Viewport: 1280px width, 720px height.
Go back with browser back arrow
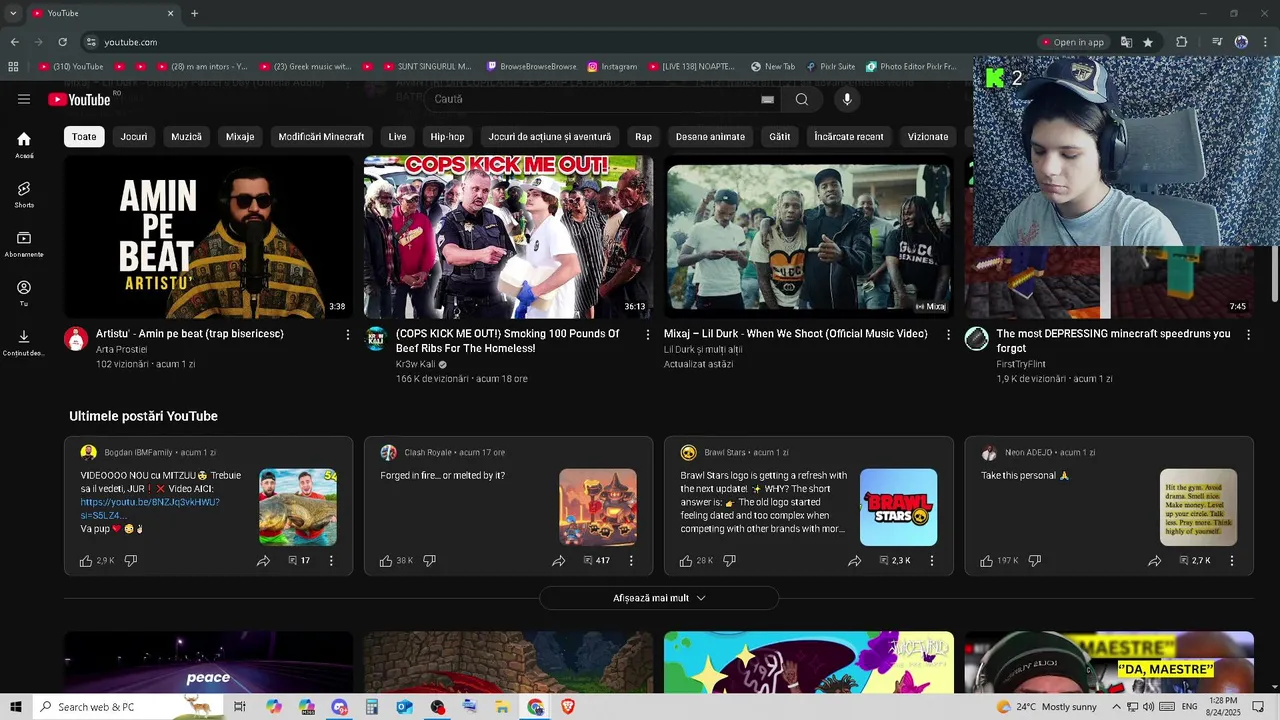coord(14,42)
